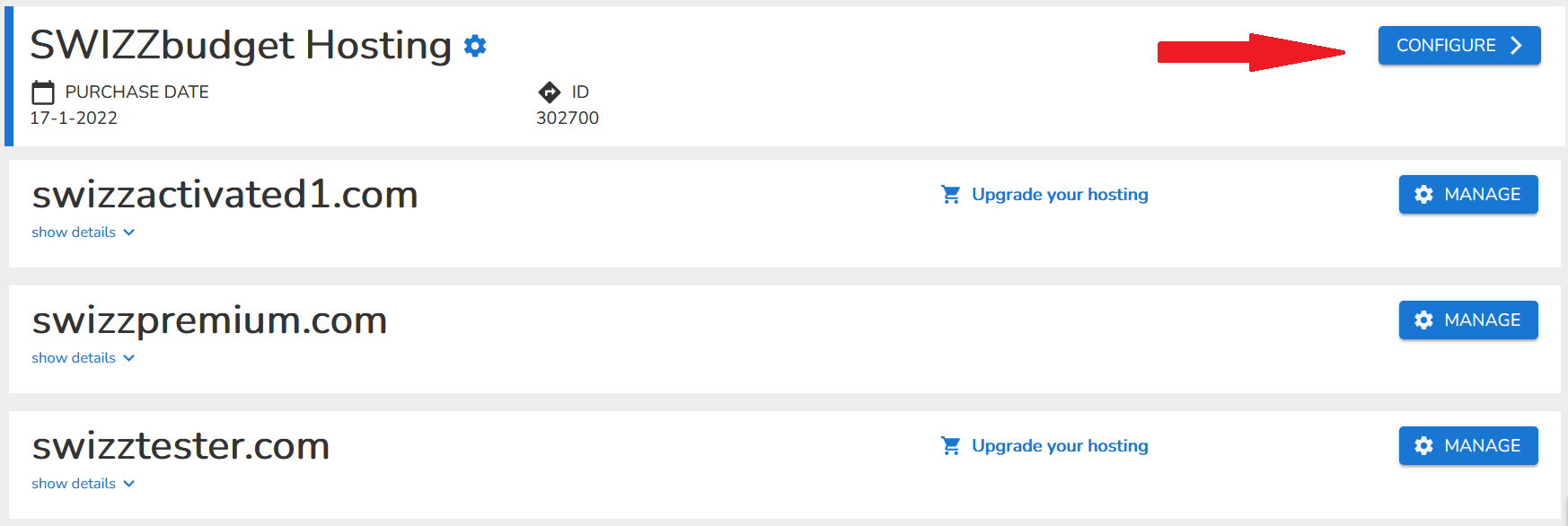
Task: Expand show details under swizztester.com
Action: pos(83,484)
